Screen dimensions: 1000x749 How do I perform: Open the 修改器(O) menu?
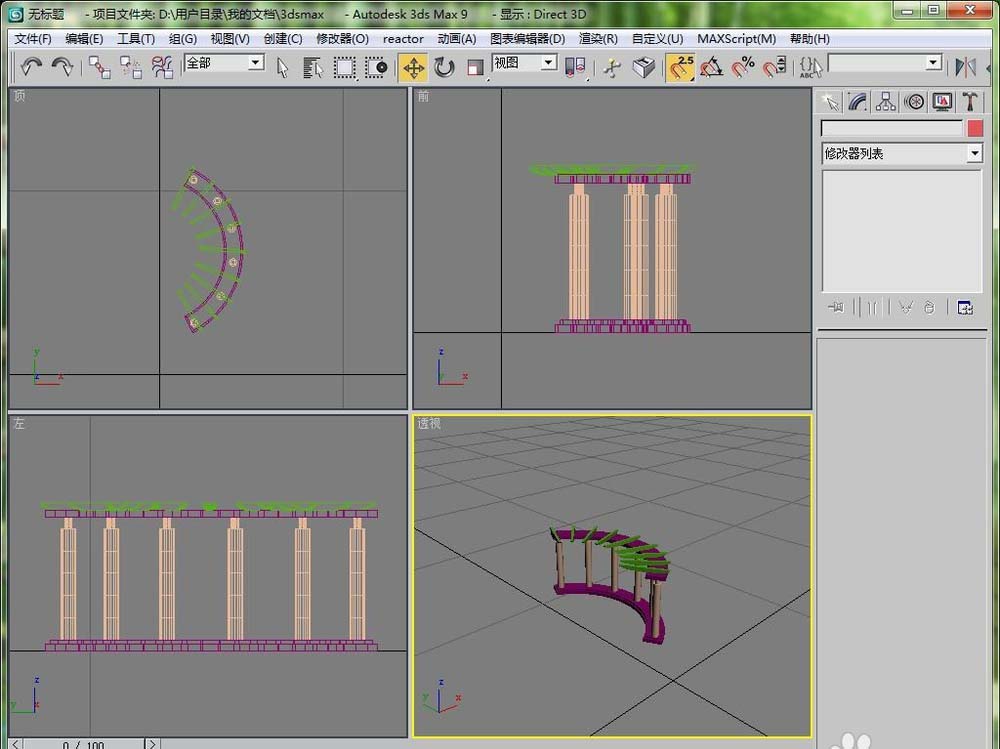342,39
